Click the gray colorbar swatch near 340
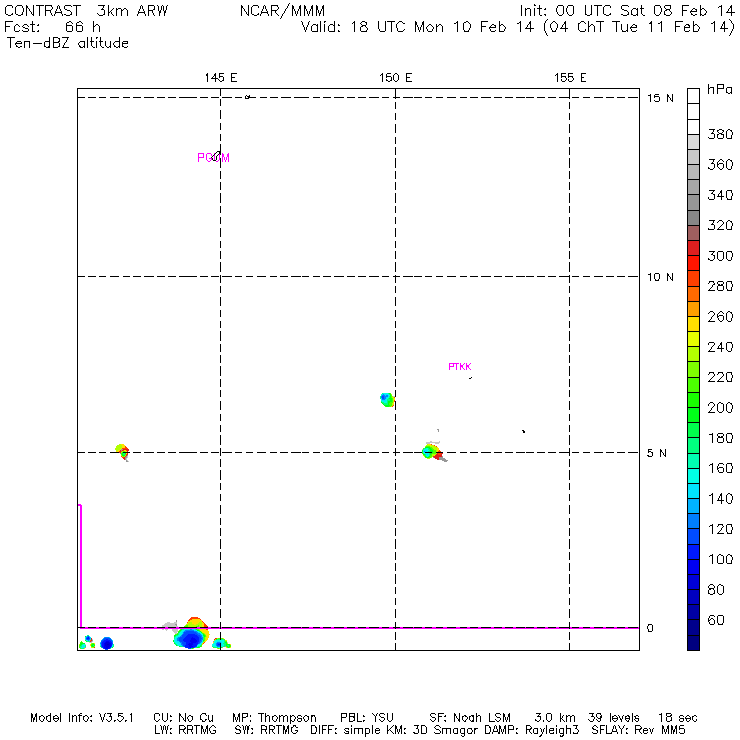The height and width of the screenshot is (740, 740). [x=693, y=202]
